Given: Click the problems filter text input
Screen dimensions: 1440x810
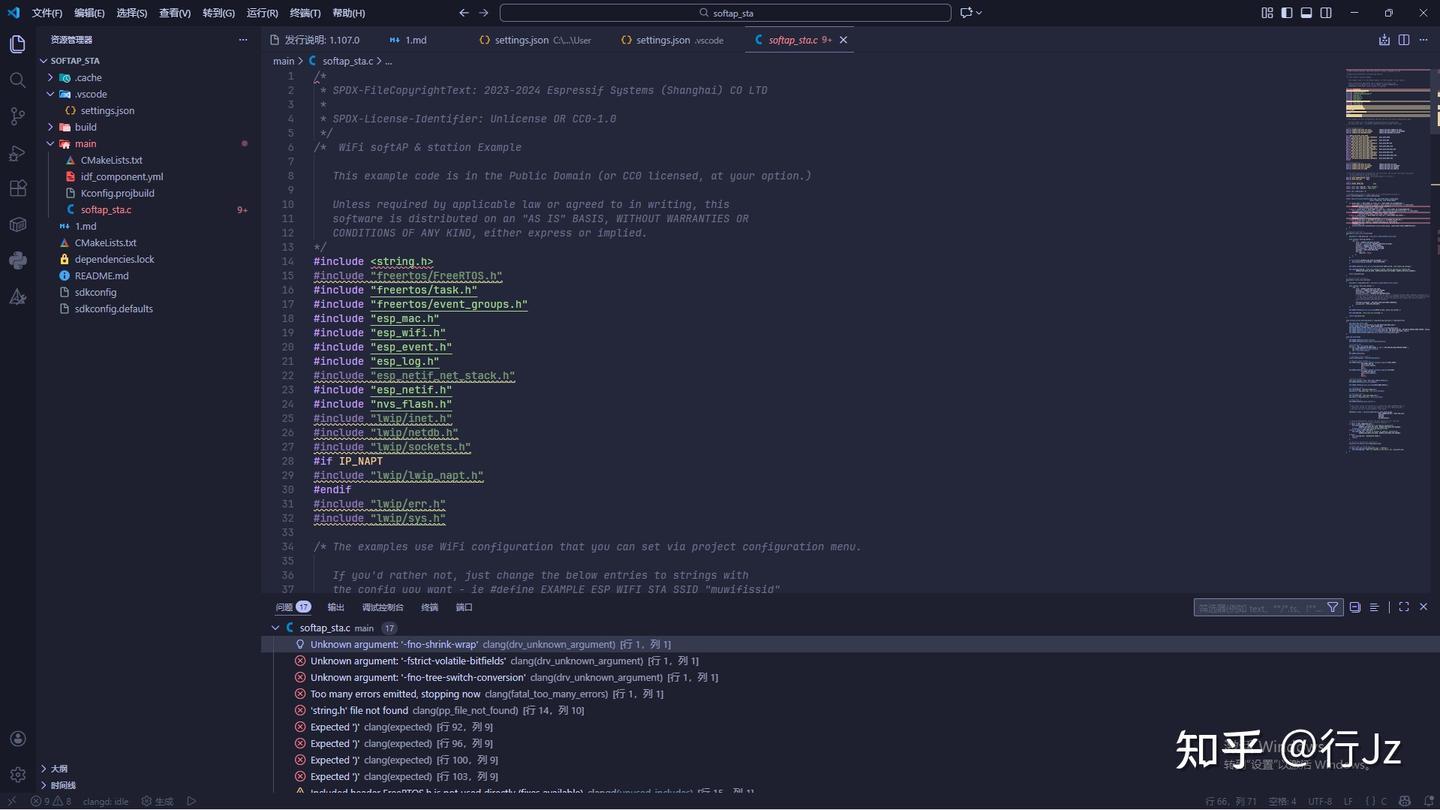Looking at the screenshot, I should coord(1260,607).
